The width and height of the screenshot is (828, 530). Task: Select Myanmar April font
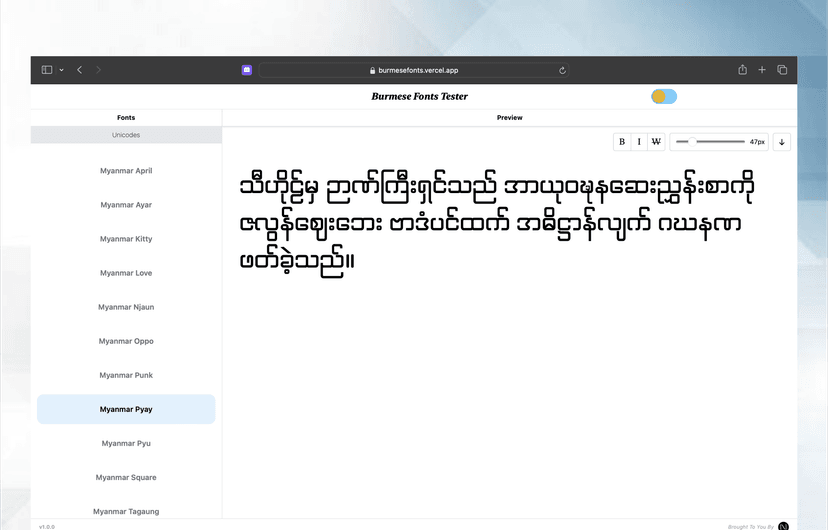(x=126, y=171)
